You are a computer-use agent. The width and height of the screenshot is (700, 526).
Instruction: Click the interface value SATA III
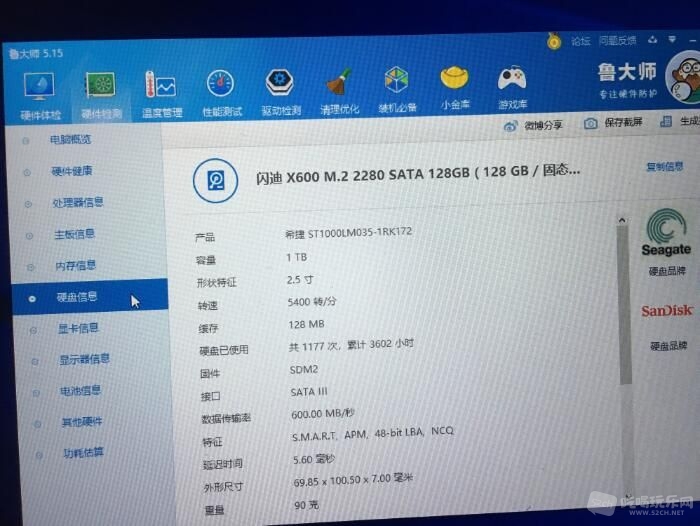(309, 392)
